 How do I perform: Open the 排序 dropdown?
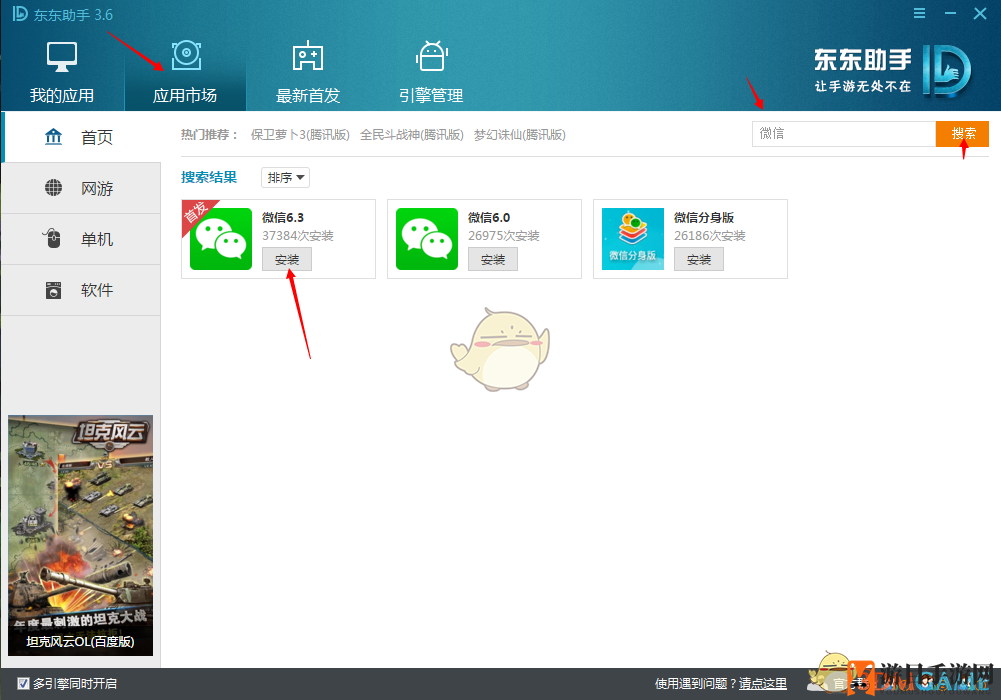pos(285,177)
